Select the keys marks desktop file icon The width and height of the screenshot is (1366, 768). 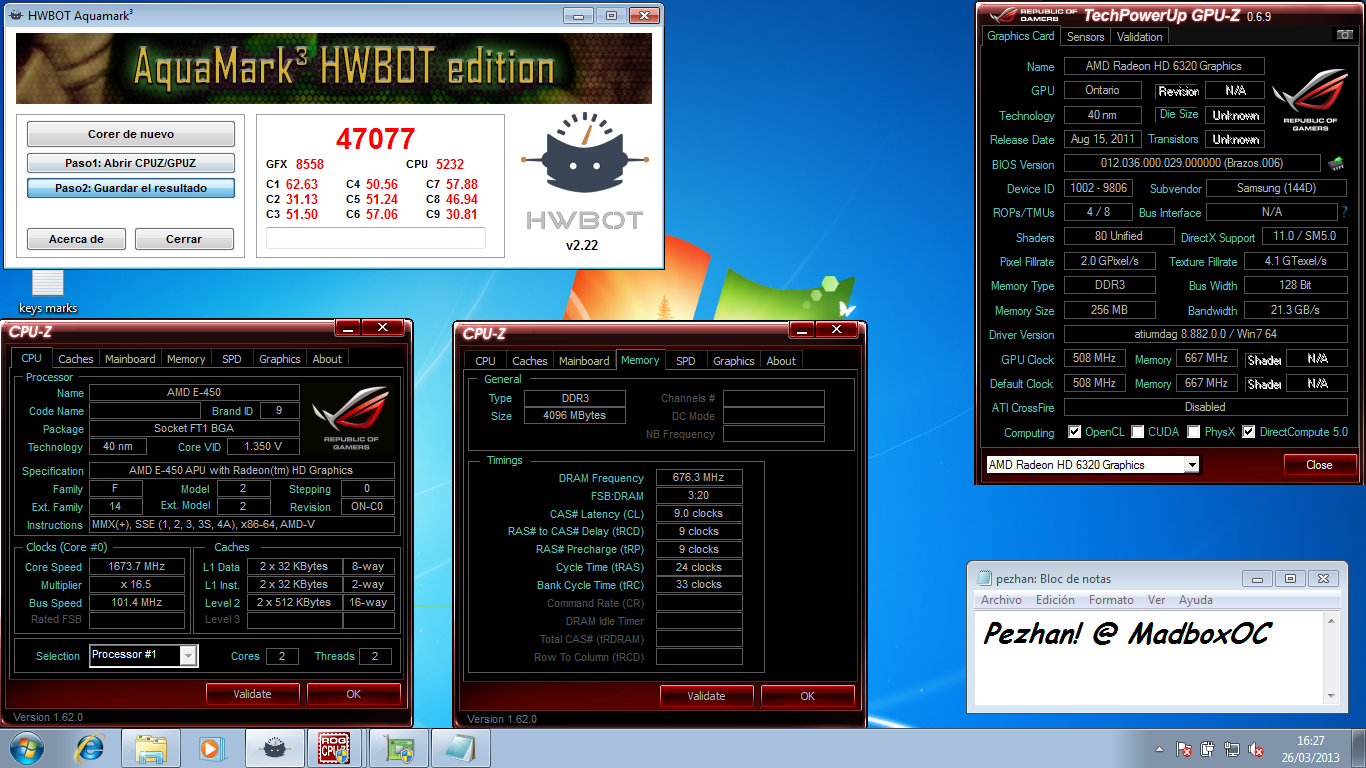(x=48, y=292)
